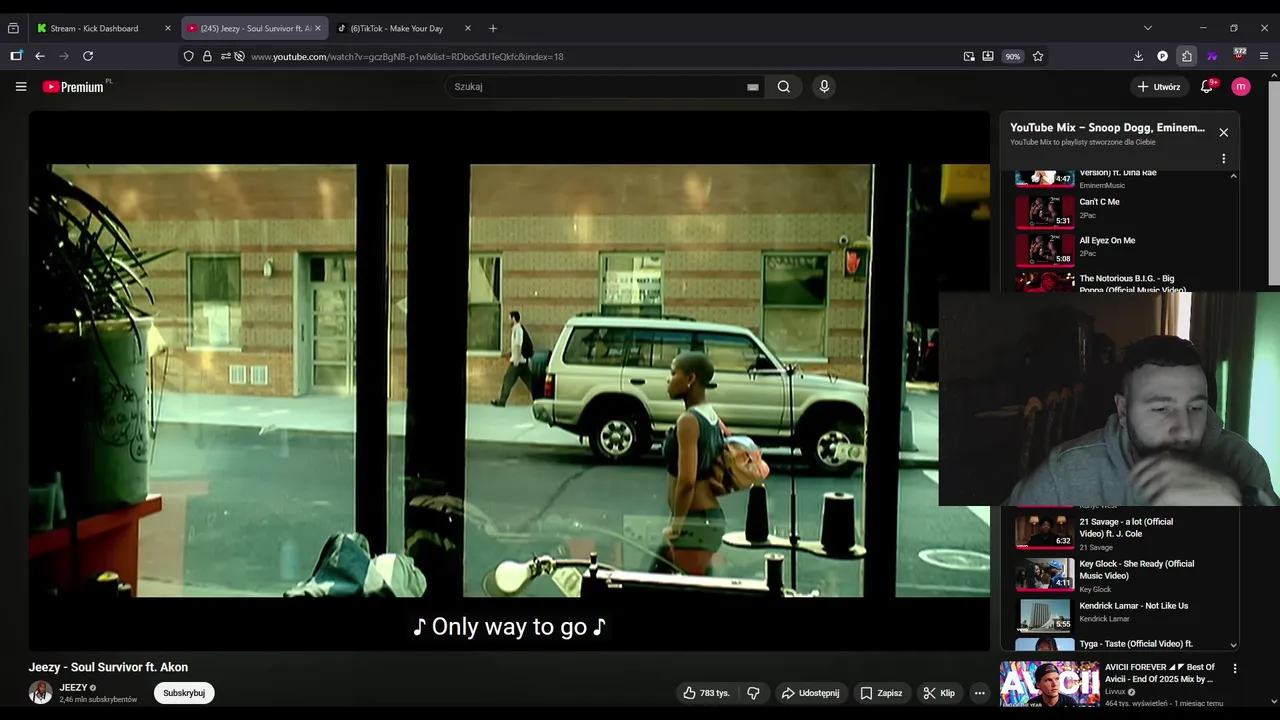The width and height of the screenshot is (1280, 720).
Task: Open playlist panel three-dot options menu
Action: coord(1223,158)
